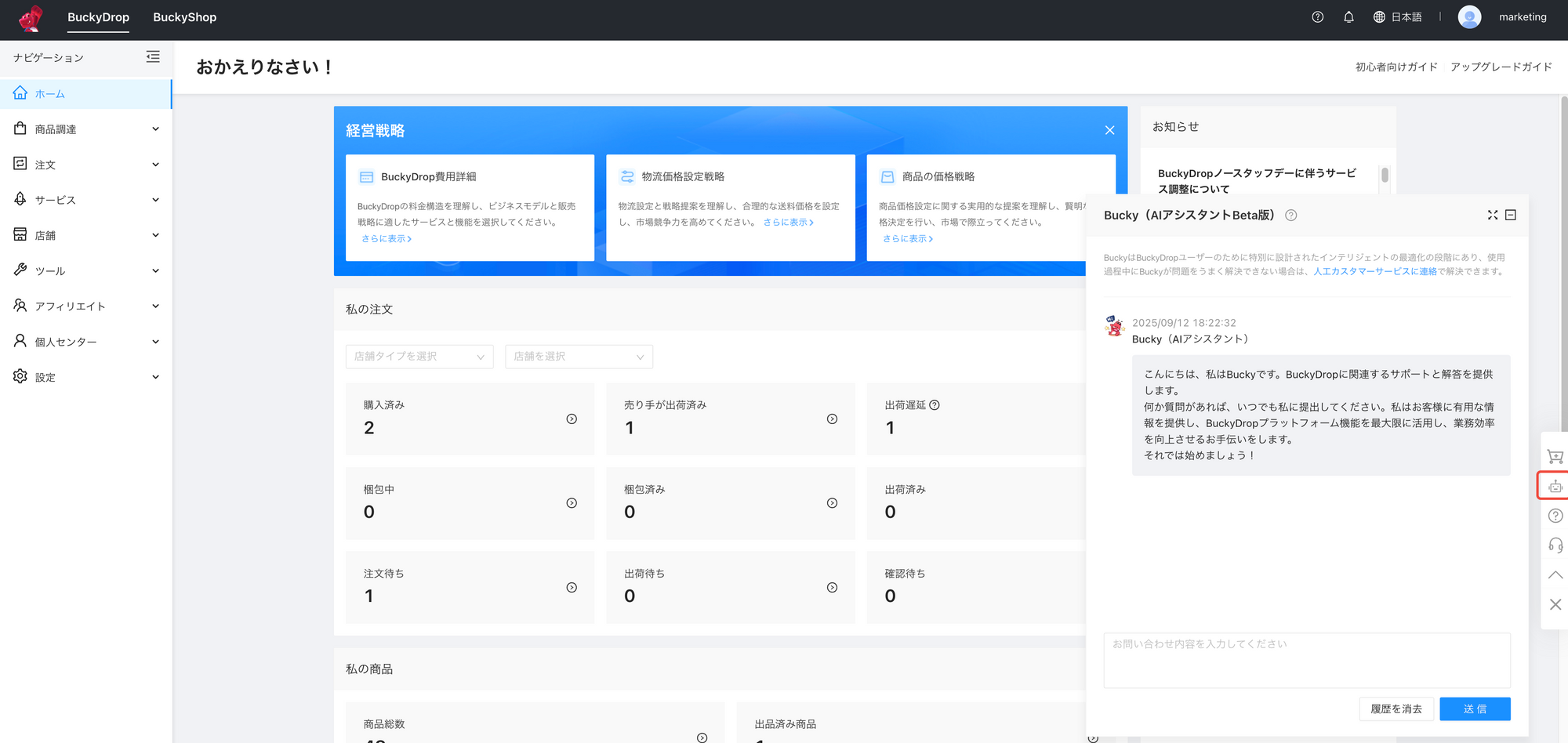1568x743 pixels.
Task: Open the help question mark in top bar
Action: coord(1318,17)
